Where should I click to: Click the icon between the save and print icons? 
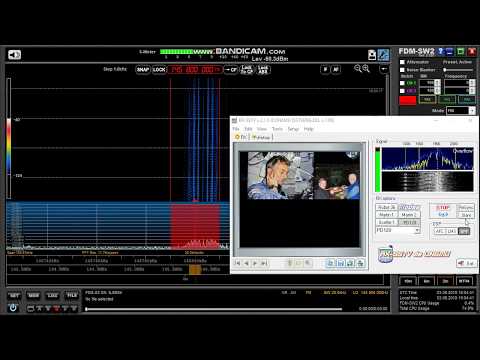pos(350,263)
